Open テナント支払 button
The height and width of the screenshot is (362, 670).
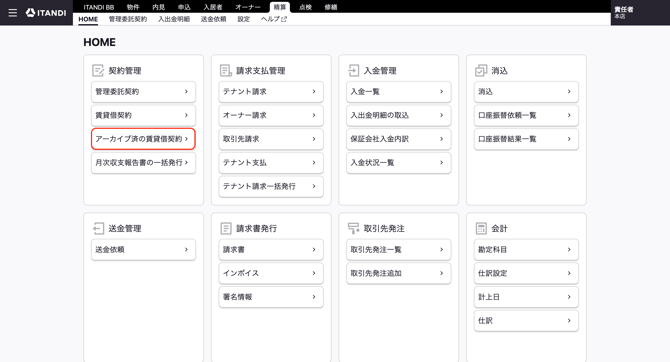click(271, 163)
